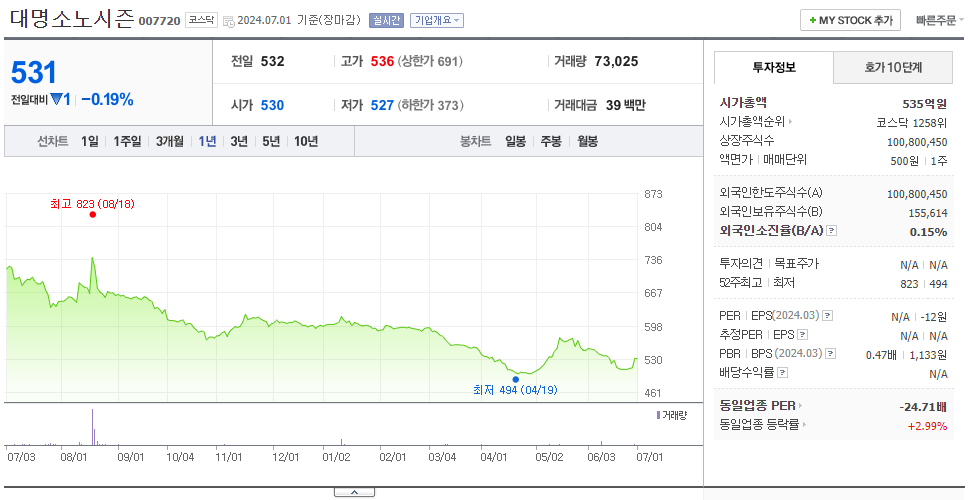The width and height of the screenshot is (968, 500).
Task: Click the 실시간 badge
Action: tap(386, 20)
